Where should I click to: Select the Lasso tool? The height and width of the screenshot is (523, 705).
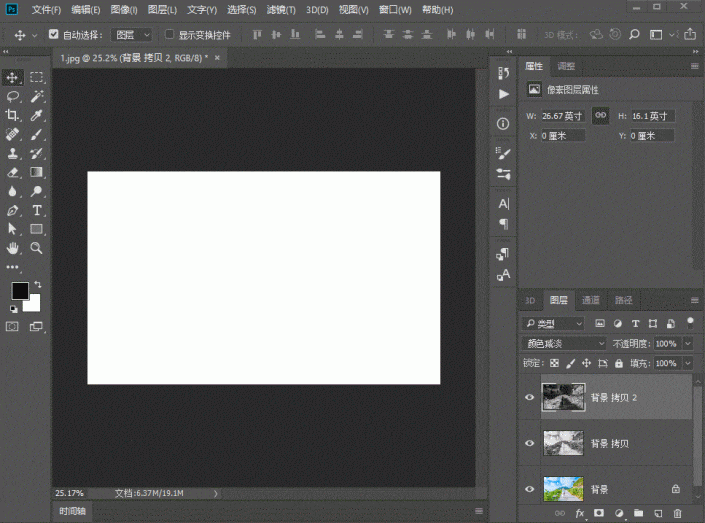[13, 96]
